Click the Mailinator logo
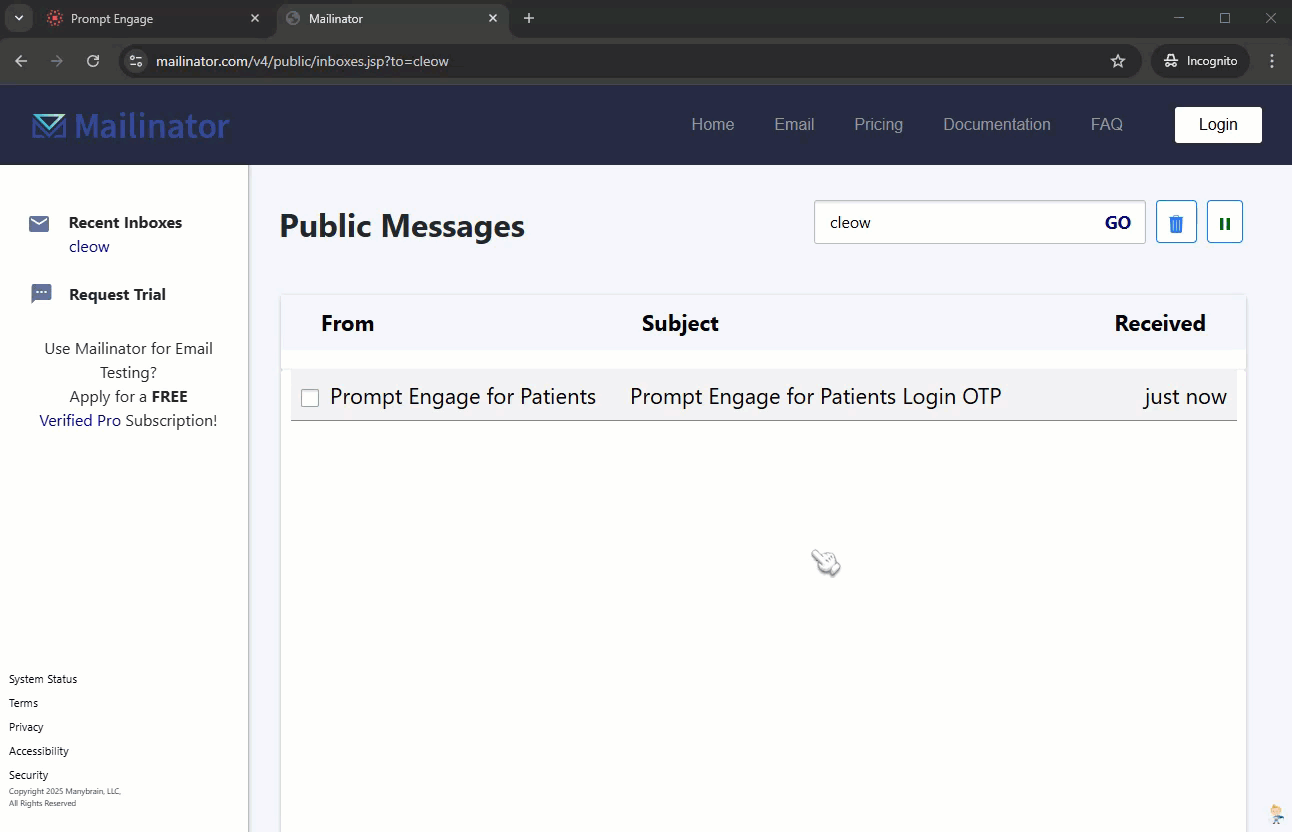 pos(131,125)
